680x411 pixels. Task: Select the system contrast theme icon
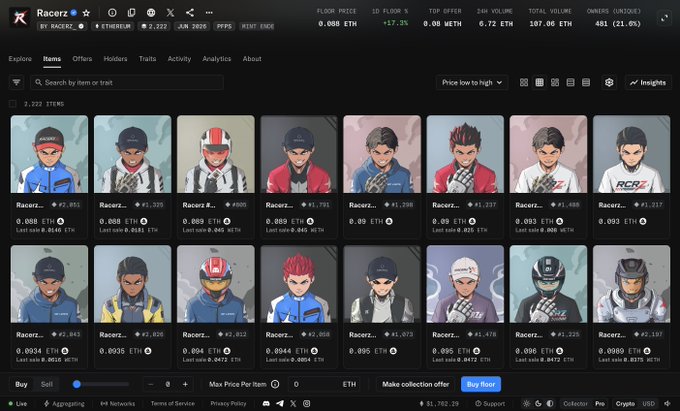coord(550,404)
